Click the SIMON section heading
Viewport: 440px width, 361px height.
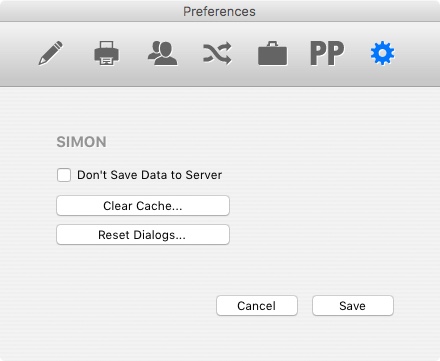click(81, 142)
